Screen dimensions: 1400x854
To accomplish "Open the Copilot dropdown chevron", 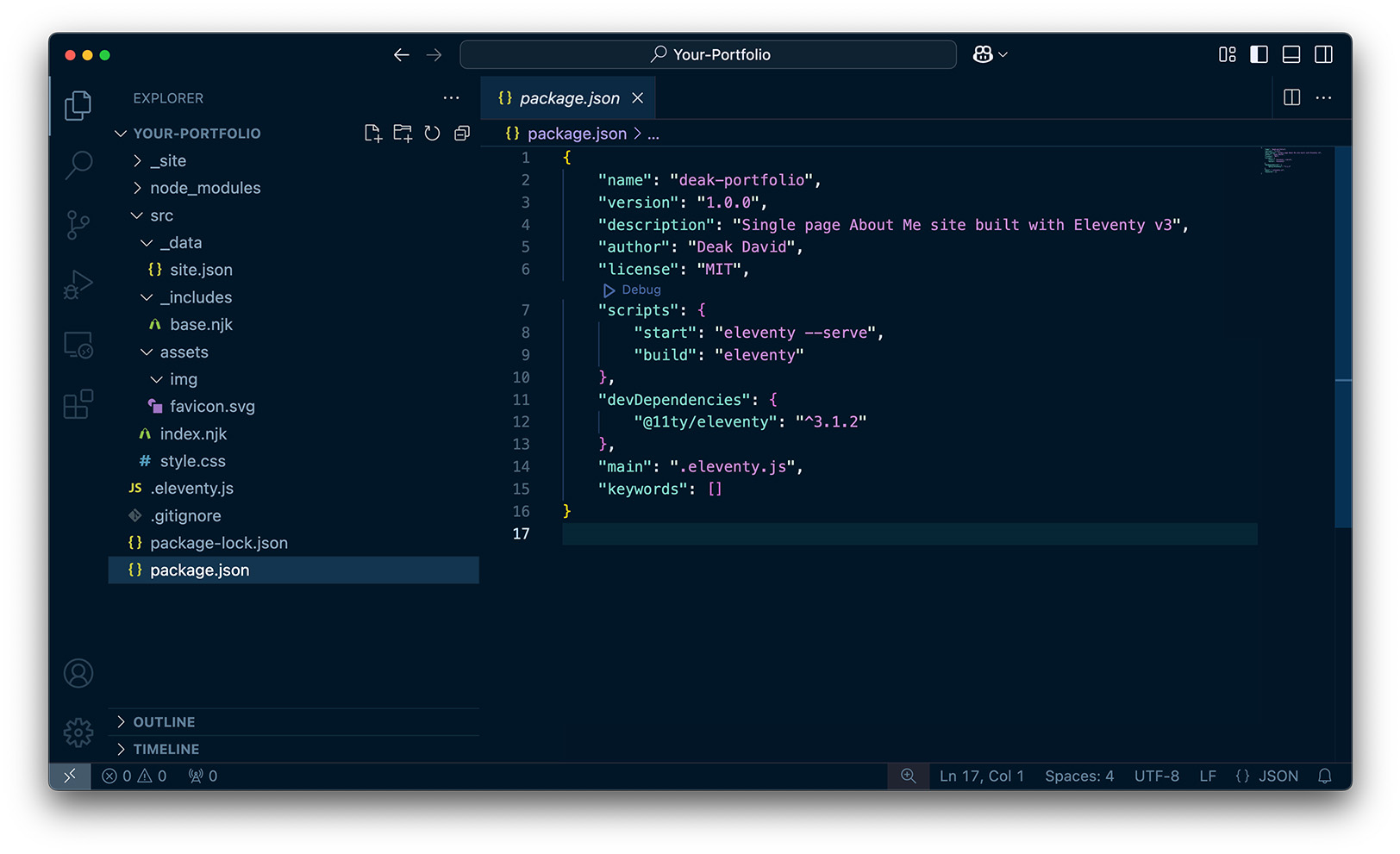I will [1003, 54].
